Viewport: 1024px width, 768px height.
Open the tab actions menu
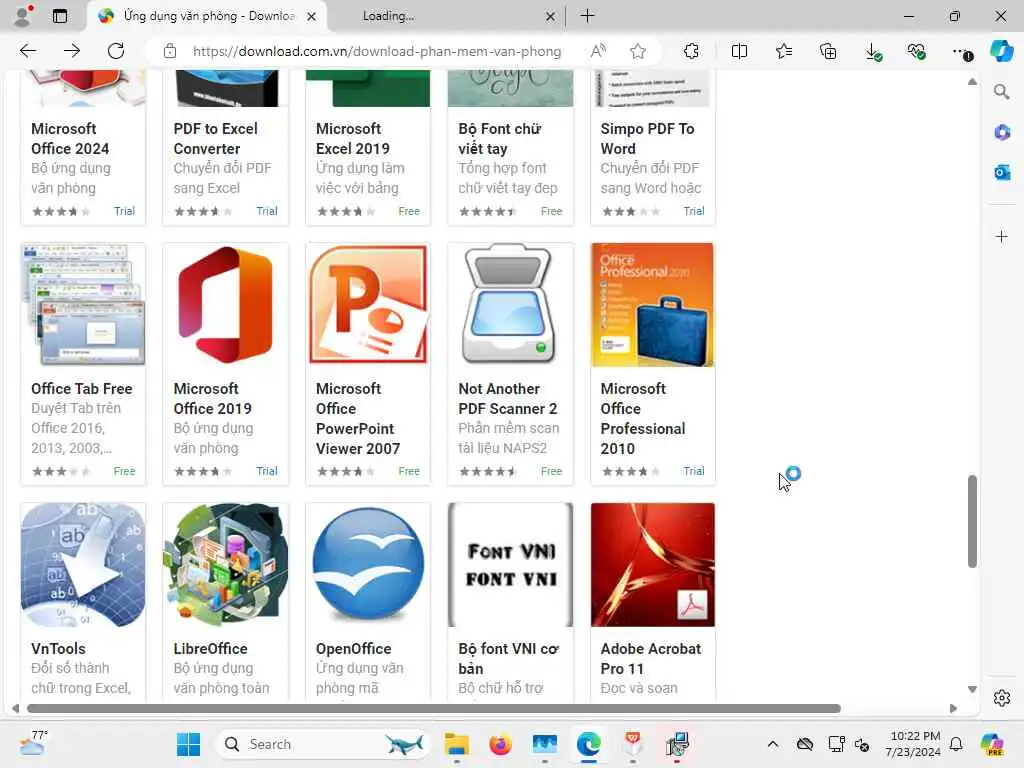click(59, 16)
